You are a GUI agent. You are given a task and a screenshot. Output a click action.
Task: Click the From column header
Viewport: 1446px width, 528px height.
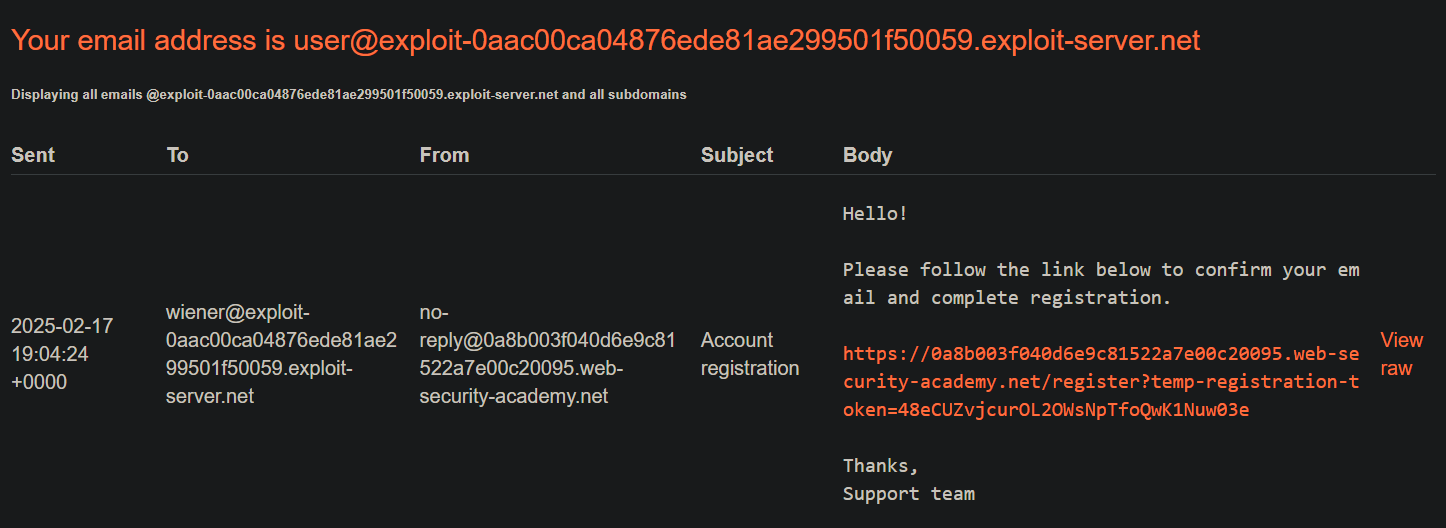tap(444, 155)
